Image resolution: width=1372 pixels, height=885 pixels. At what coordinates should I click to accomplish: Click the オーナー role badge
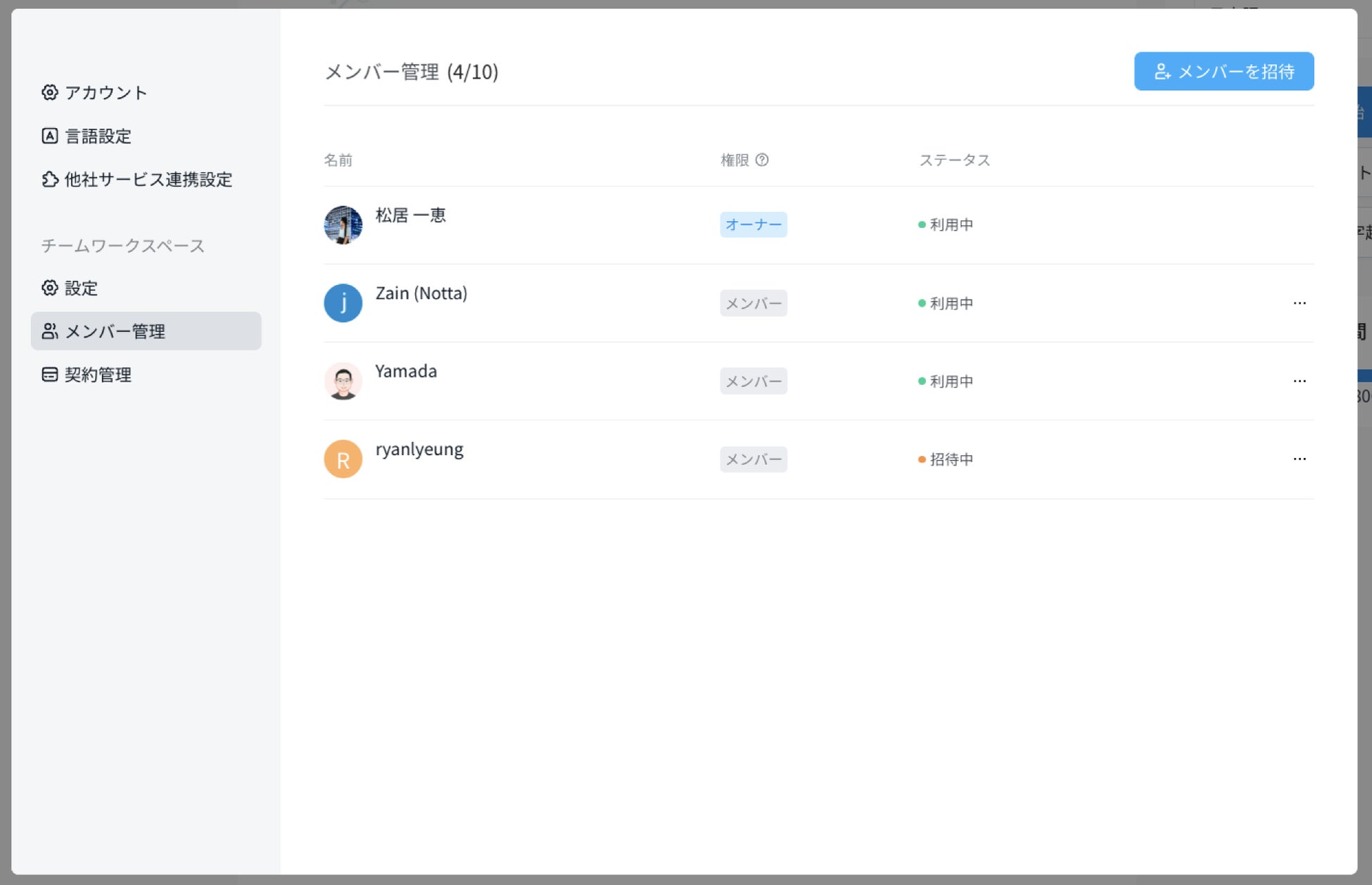pyautogui.click(x=753, y=224)
